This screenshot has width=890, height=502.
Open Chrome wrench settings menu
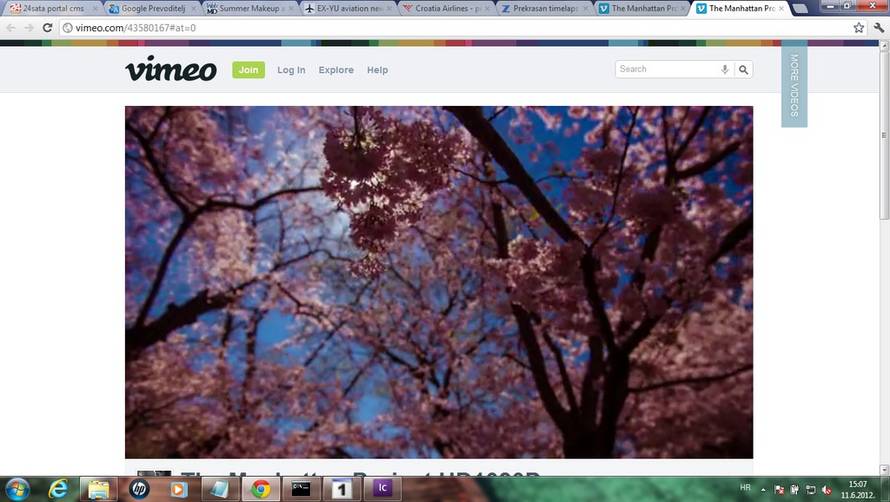[x=879, y=27]
